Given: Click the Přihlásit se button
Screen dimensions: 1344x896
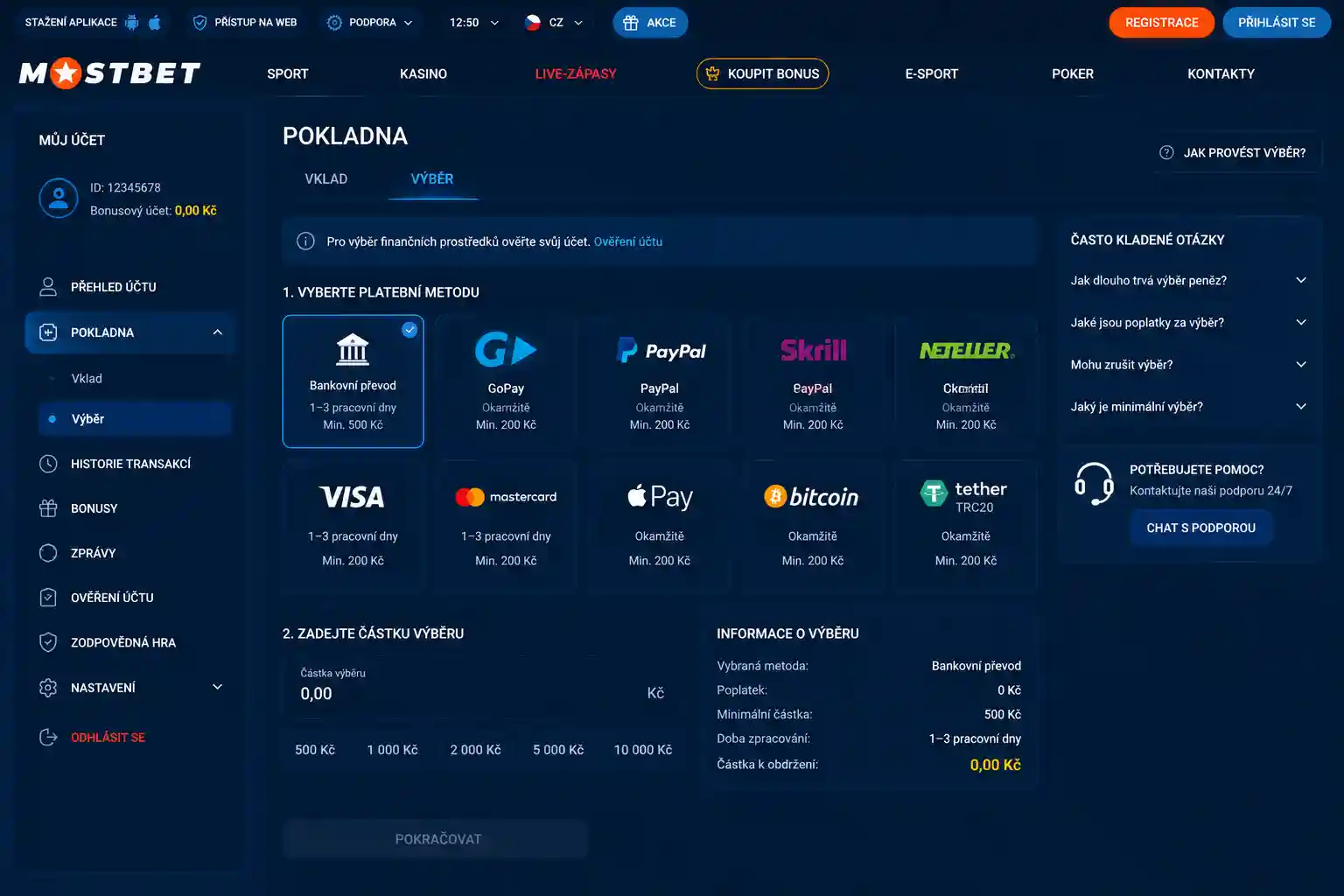Looking at the screenshot, I should pyautogui.click(x=1277, y=23).
